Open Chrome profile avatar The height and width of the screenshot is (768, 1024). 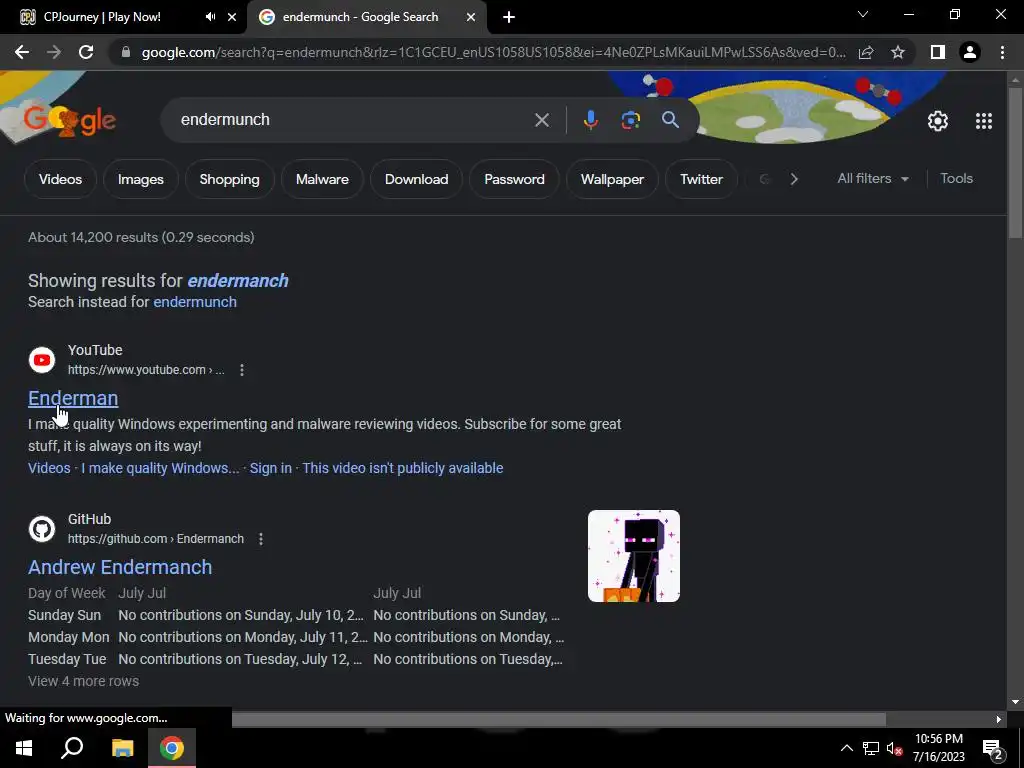point(970,52)
